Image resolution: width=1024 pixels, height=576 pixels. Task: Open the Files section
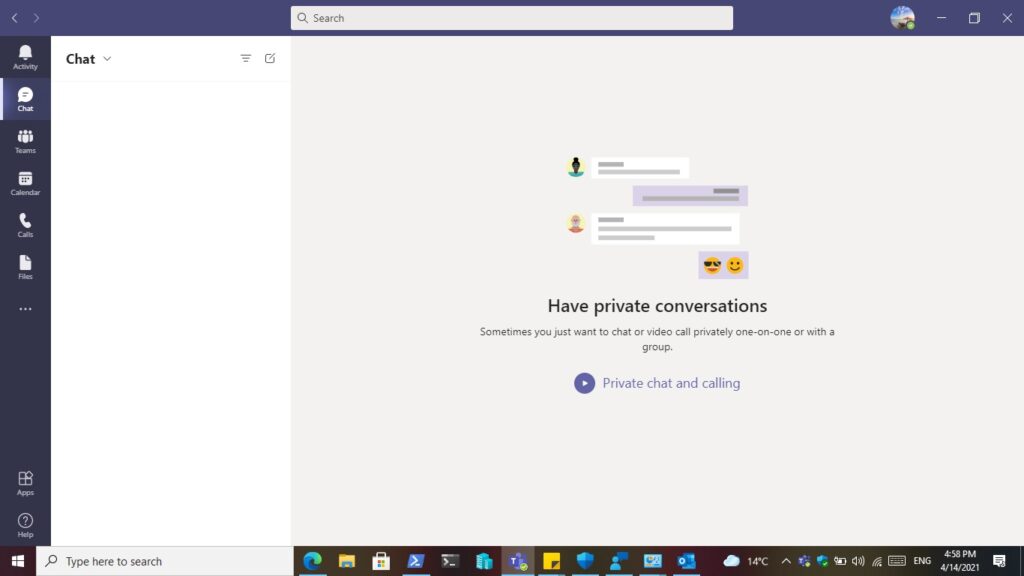25,267
